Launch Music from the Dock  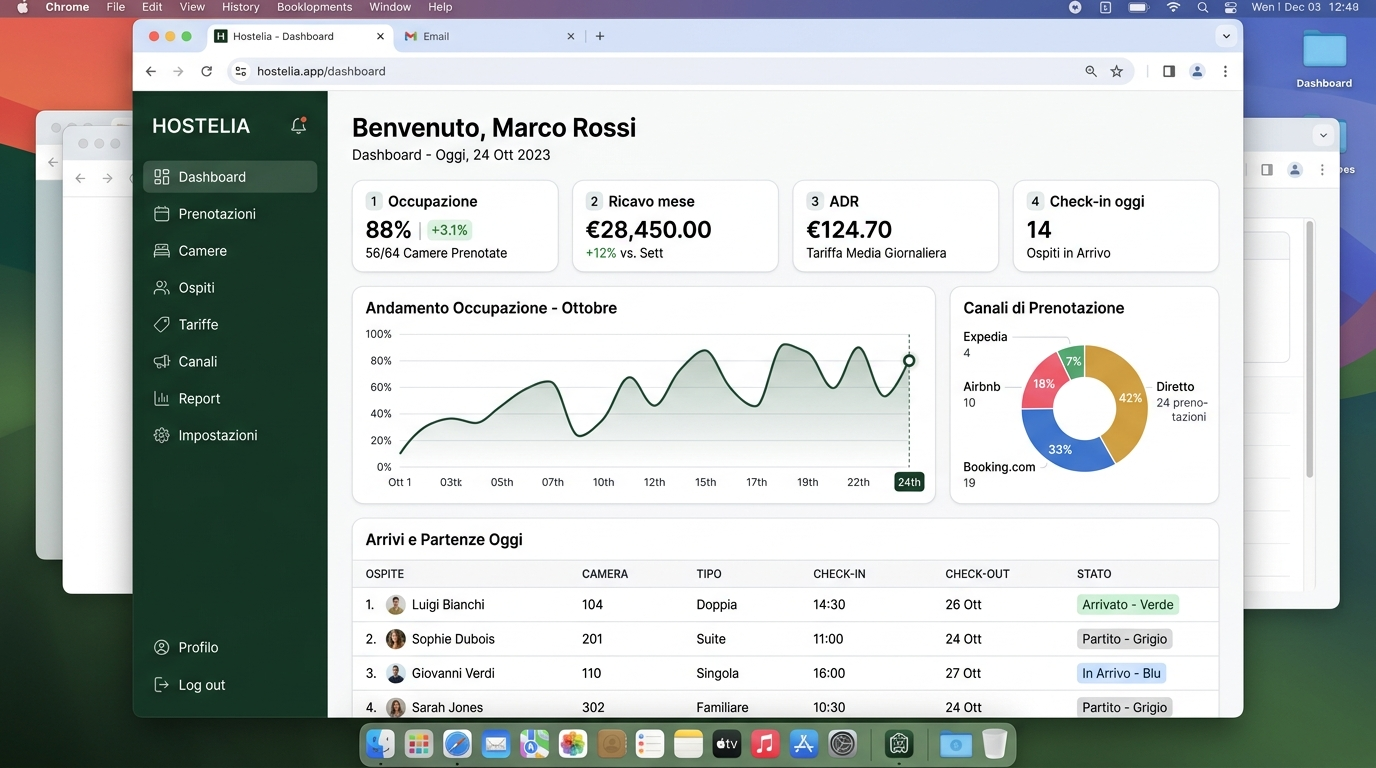pos(765,744)
